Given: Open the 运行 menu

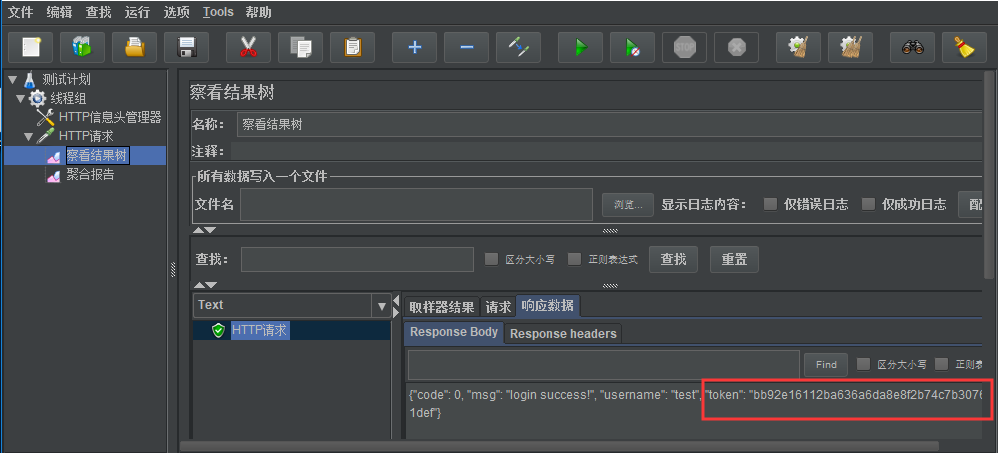Looking at the screenshot, I should [137, 12].
